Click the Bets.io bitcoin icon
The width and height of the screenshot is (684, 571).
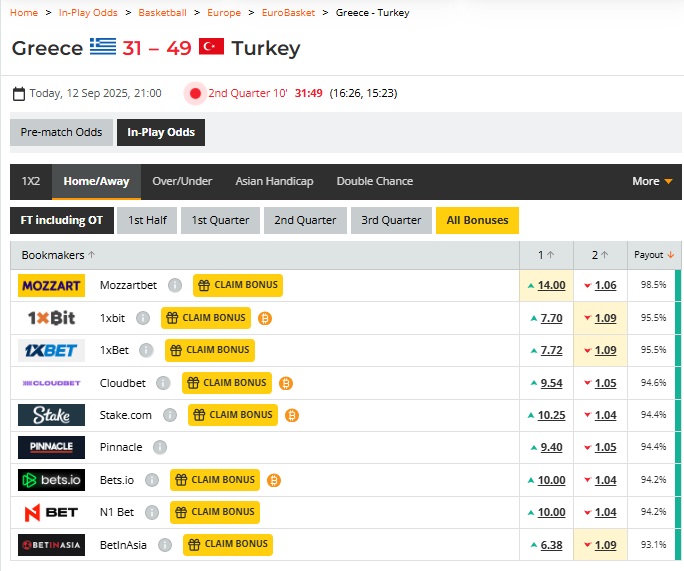point(274,480)
